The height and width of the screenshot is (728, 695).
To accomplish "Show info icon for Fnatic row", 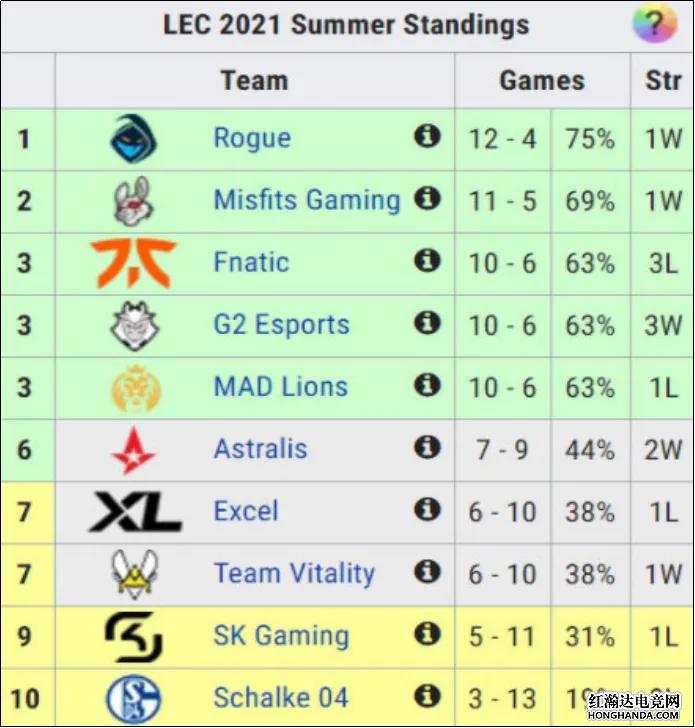I will pos(427,260).
